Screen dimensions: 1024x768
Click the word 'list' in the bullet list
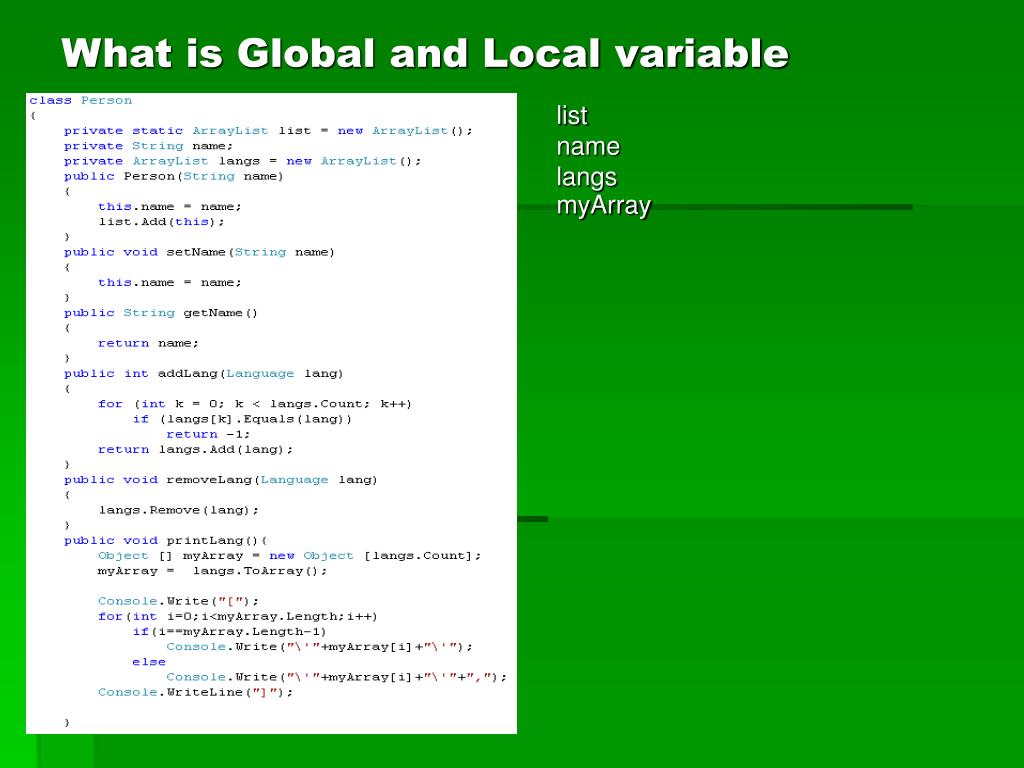tap(572, 116)
